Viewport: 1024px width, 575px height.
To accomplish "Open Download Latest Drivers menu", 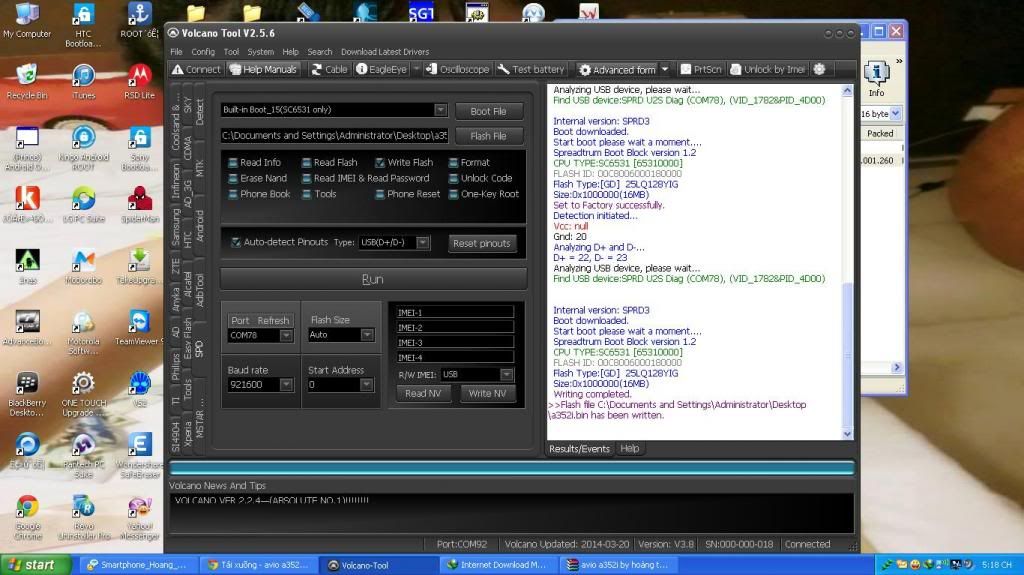I will [x=385, y=52].
